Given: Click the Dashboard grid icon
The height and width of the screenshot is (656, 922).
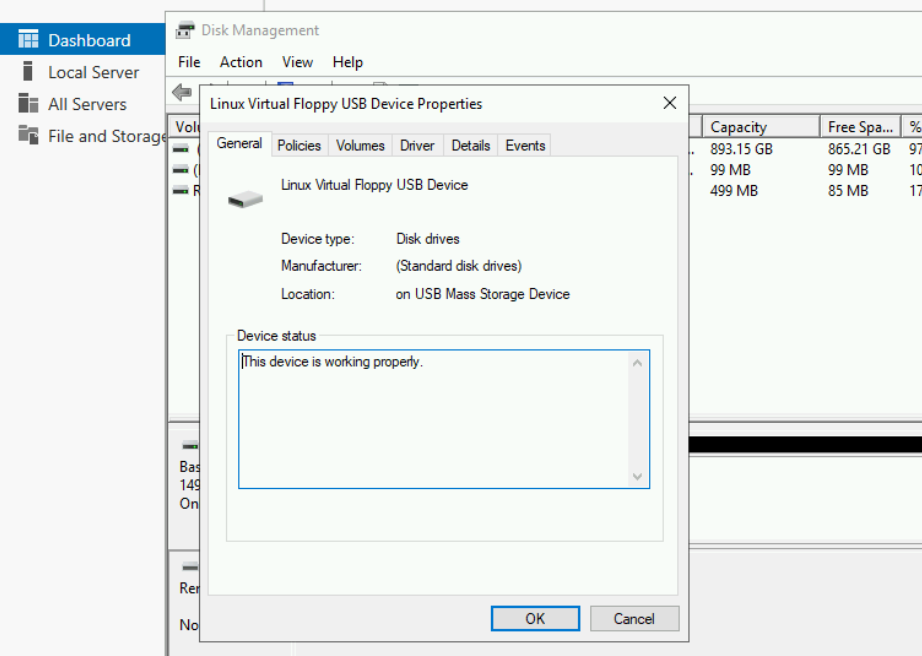Looking at the screenshot, I should click(x=28, y=39).
